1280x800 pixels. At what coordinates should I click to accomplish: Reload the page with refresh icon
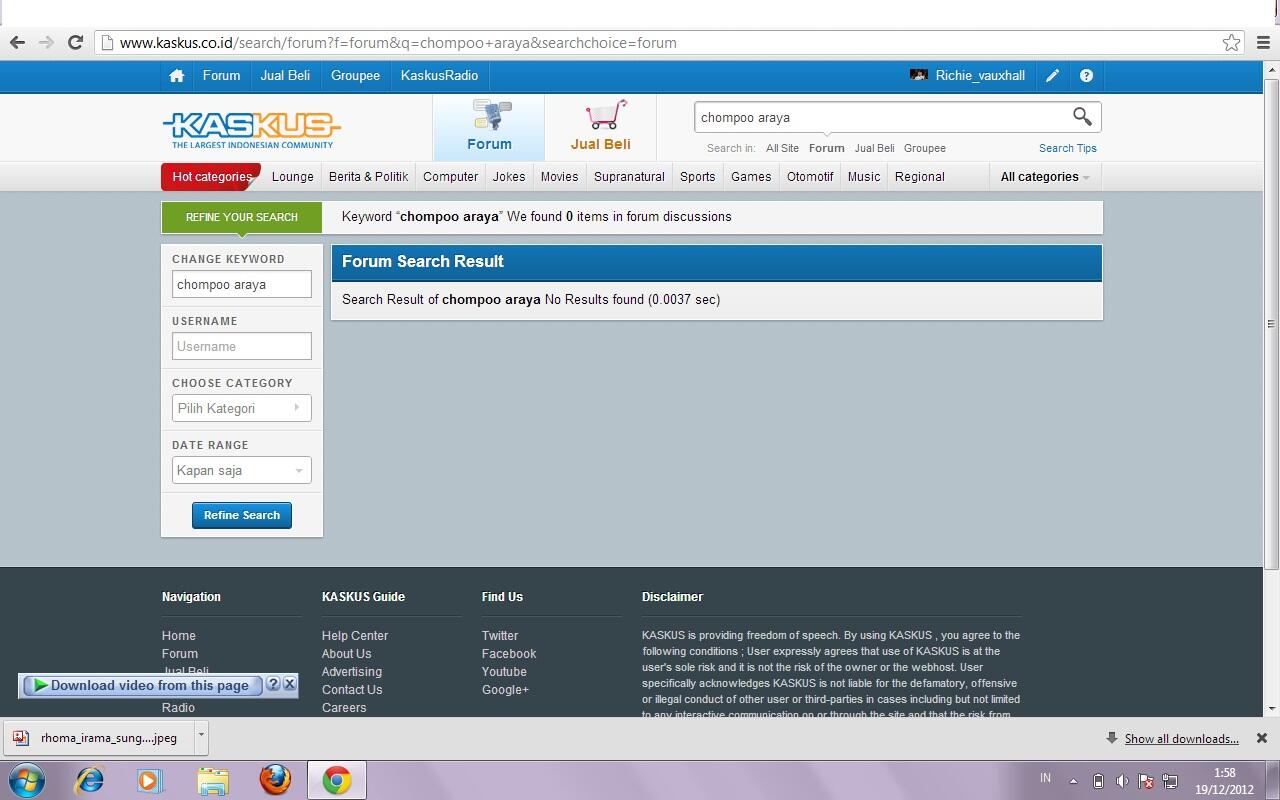tap(75, 42)
